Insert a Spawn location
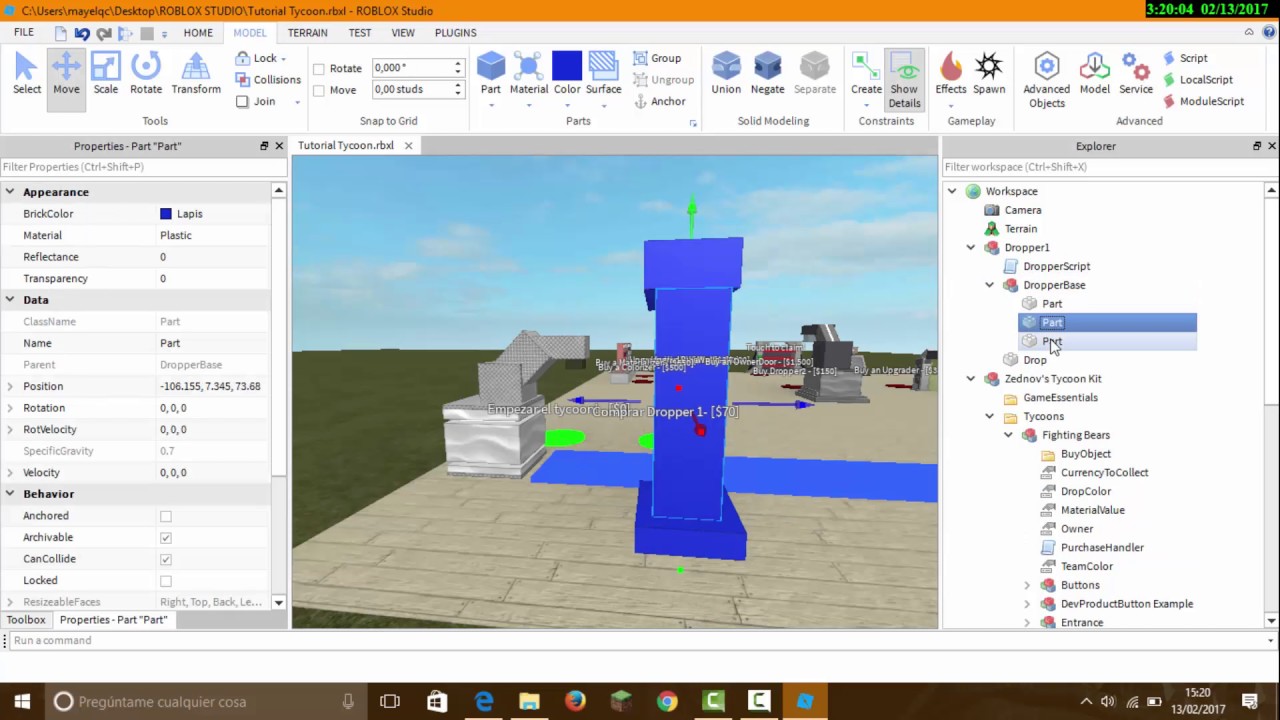The width and height of the screenshot is (1280, 720). pyautogui.click(x=989, y=75)
